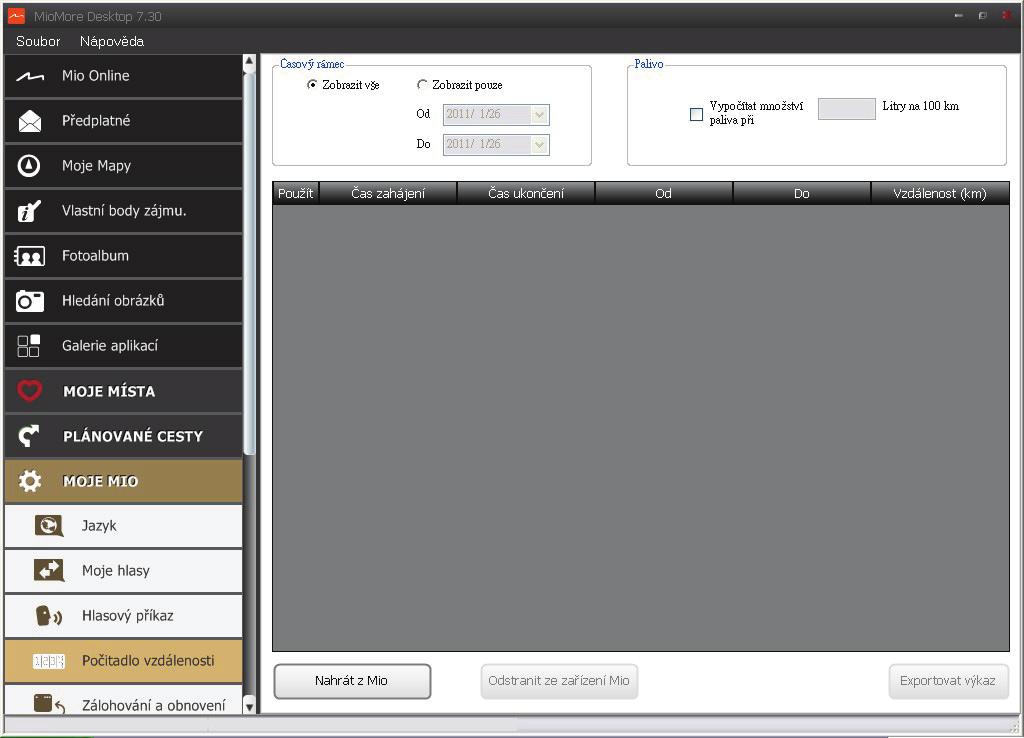
Task: Expand the MOJE MÍSTA section
Action: point(123,391)
